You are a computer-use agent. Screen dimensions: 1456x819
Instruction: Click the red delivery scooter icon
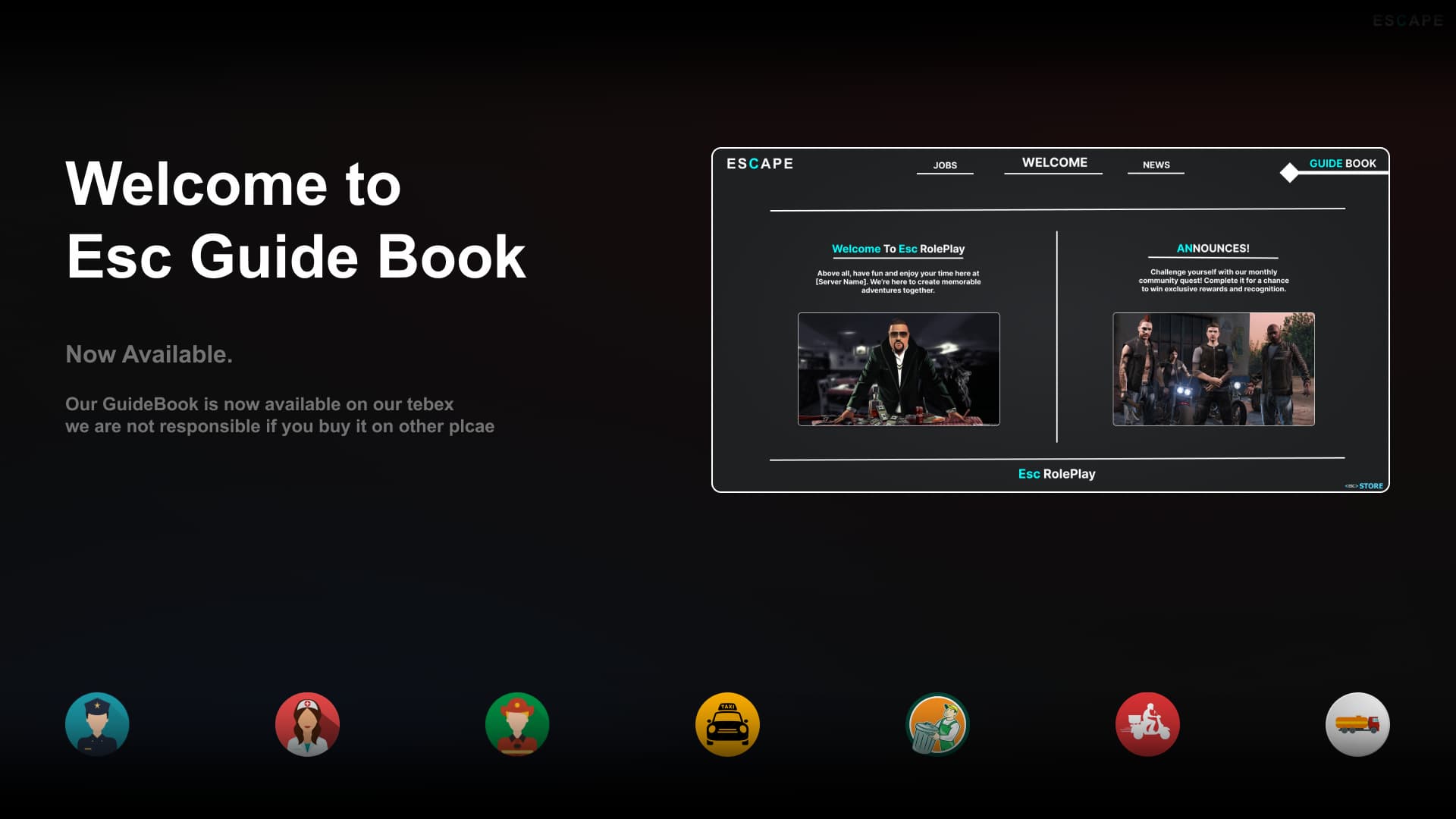click(x=1147, y=724)
